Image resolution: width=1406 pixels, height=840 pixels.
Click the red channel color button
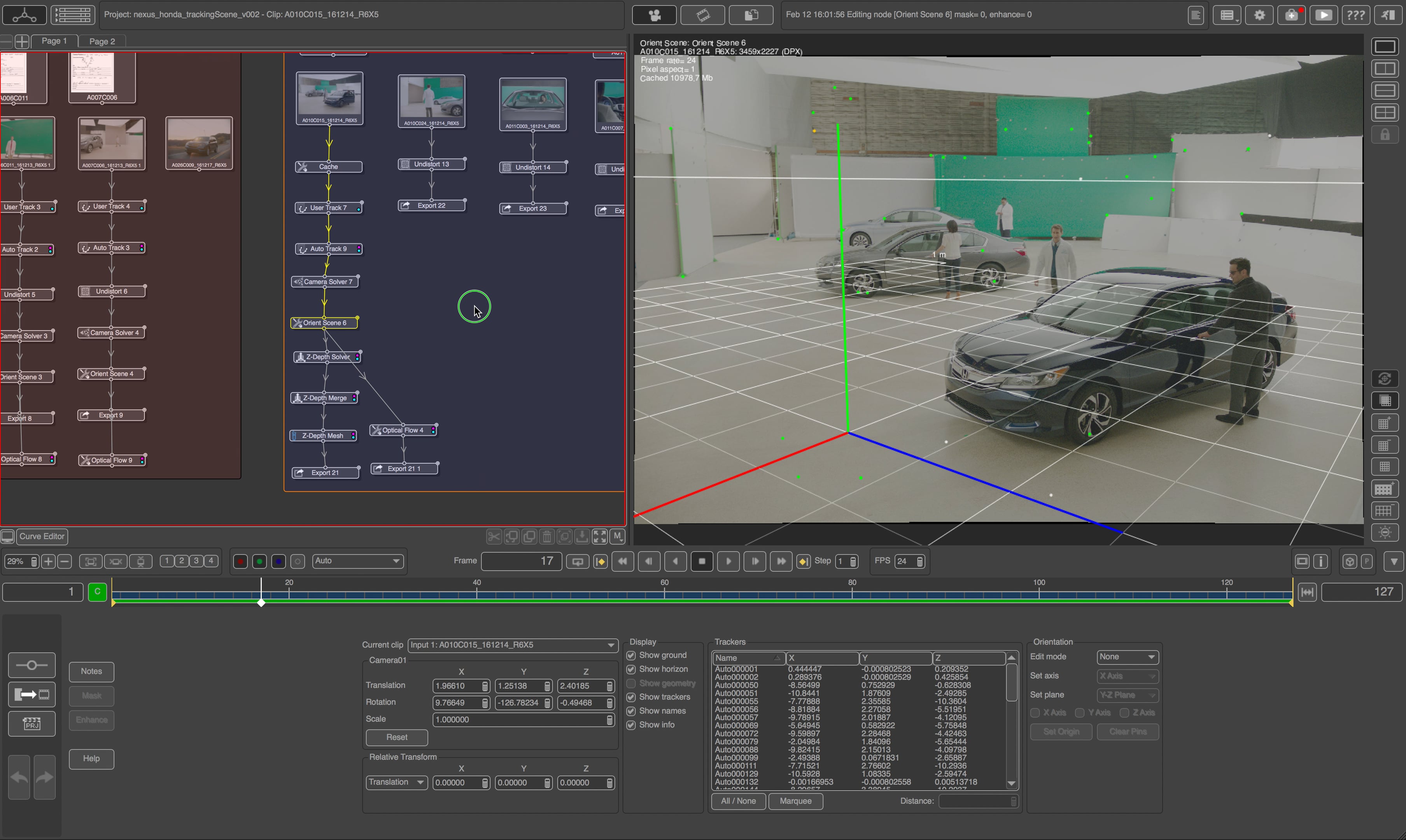[x=240, y=562]
